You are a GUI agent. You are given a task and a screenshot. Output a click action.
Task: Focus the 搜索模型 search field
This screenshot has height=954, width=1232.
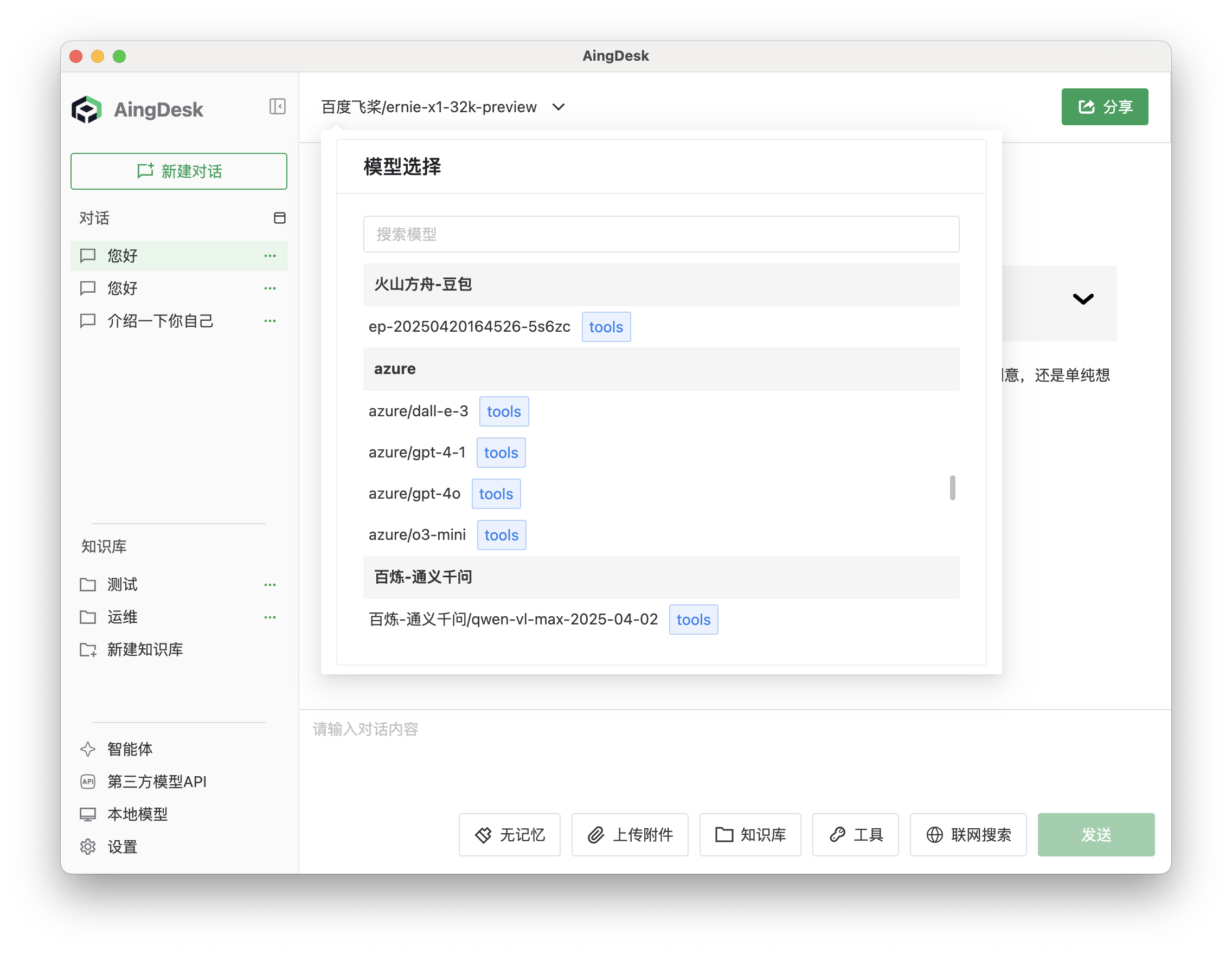coord(660,235)
